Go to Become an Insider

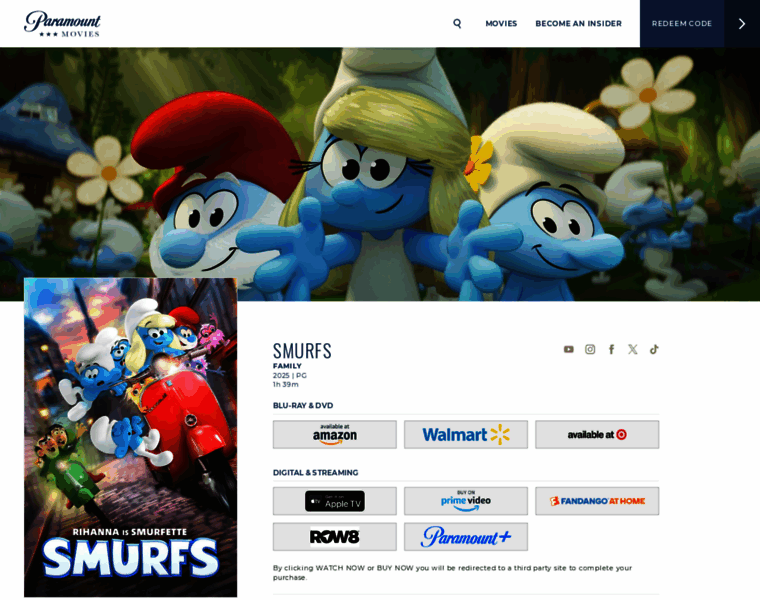point(578,23)
